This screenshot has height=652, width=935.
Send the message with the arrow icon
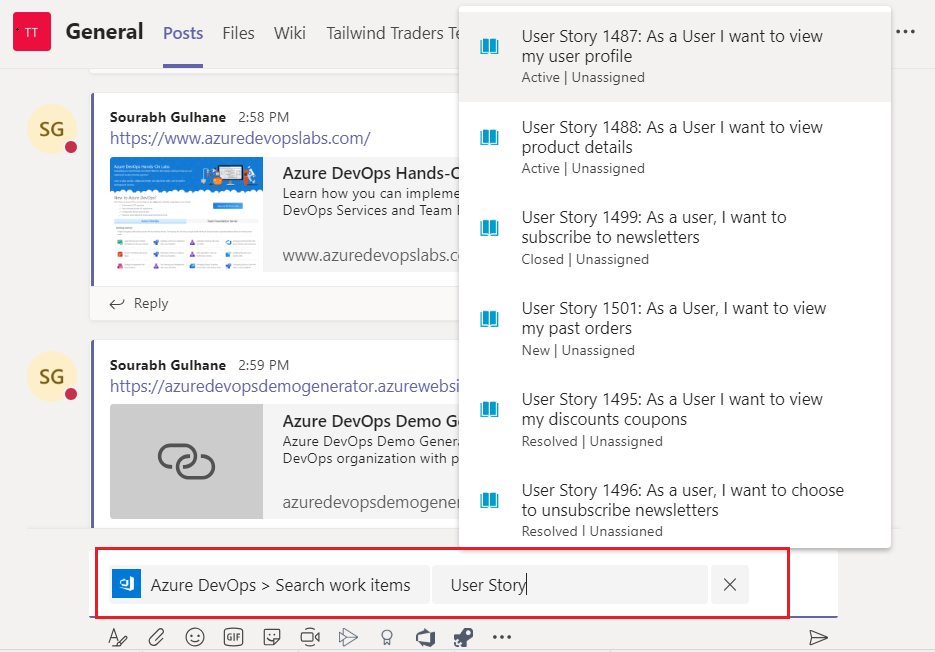819,638
